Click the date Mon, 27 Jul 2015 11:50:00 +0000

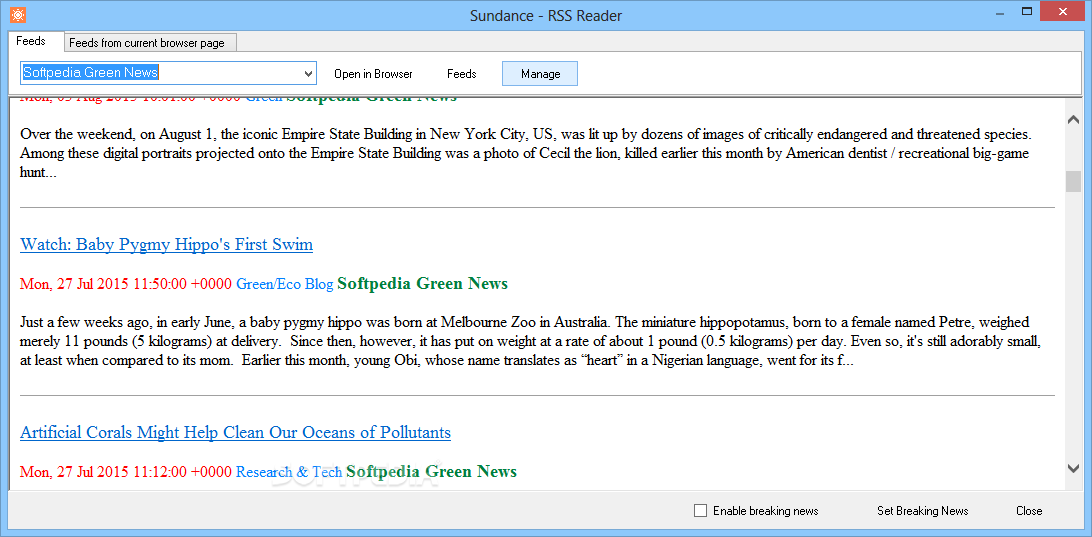(x=125, y=284)
